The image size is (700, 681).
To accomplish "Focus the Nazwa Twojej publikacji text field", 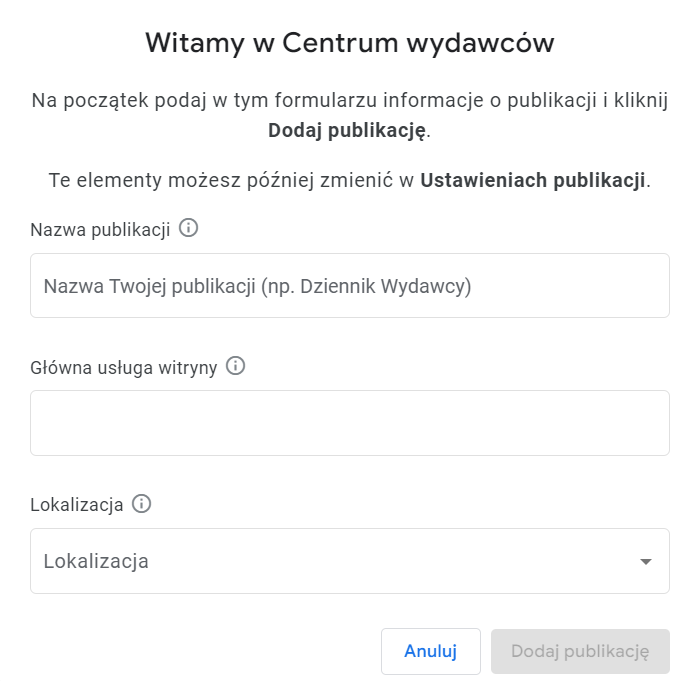I will (x=350, y=286).
